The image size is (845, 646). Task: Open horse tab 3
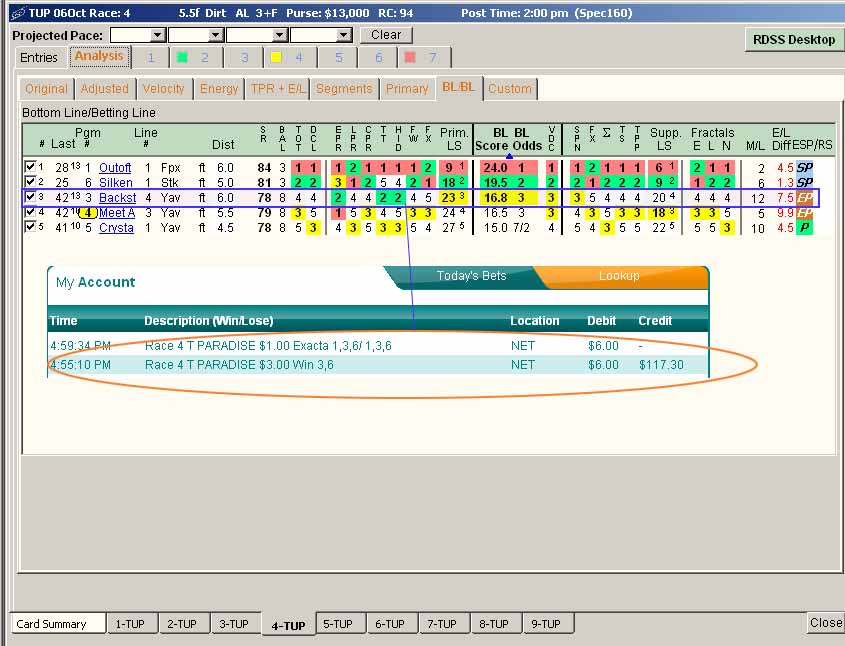tap(244, 58)
